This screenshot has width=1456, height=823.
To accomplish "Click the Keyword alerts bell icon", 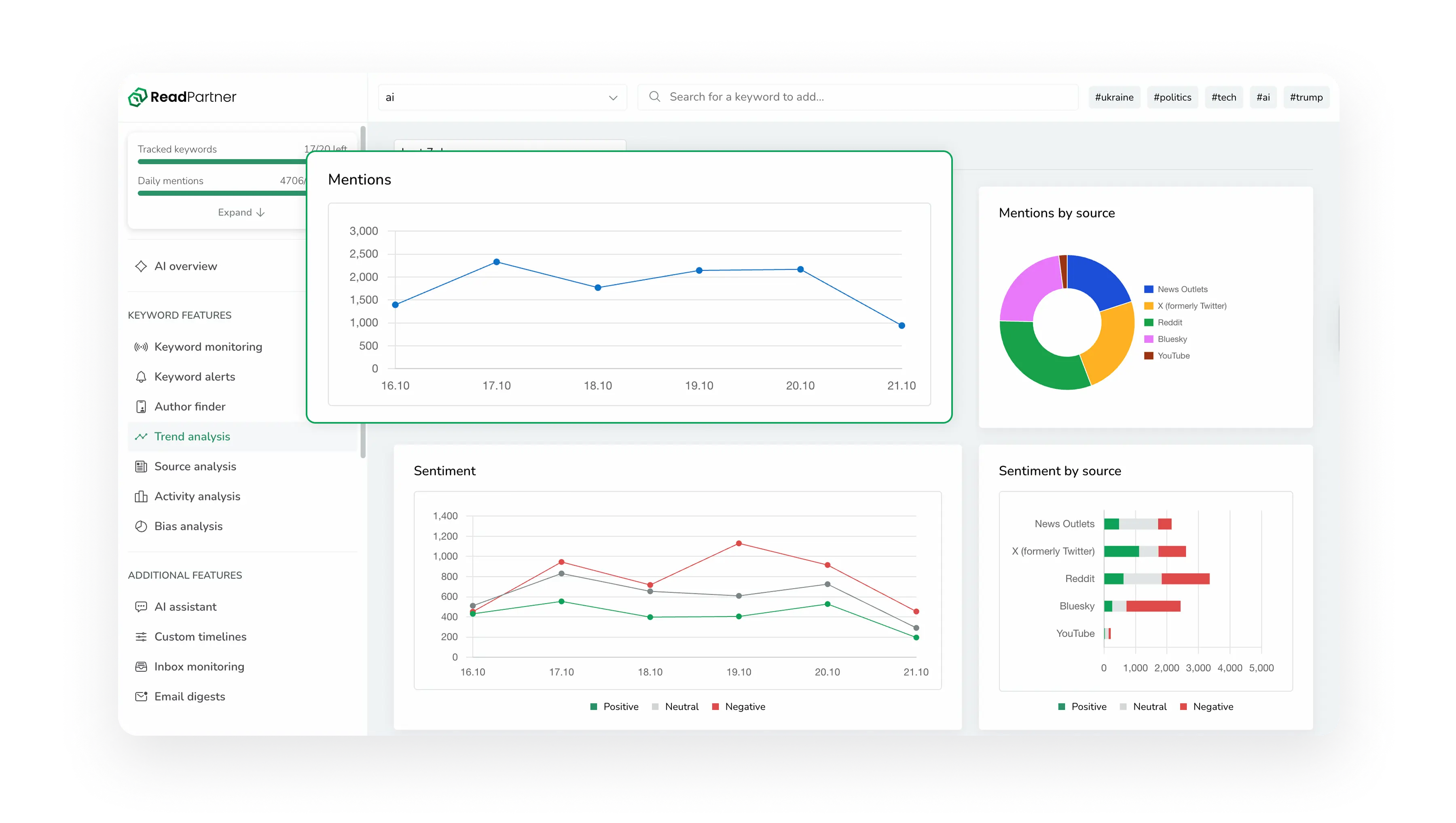I will click(x=141, y=377).
